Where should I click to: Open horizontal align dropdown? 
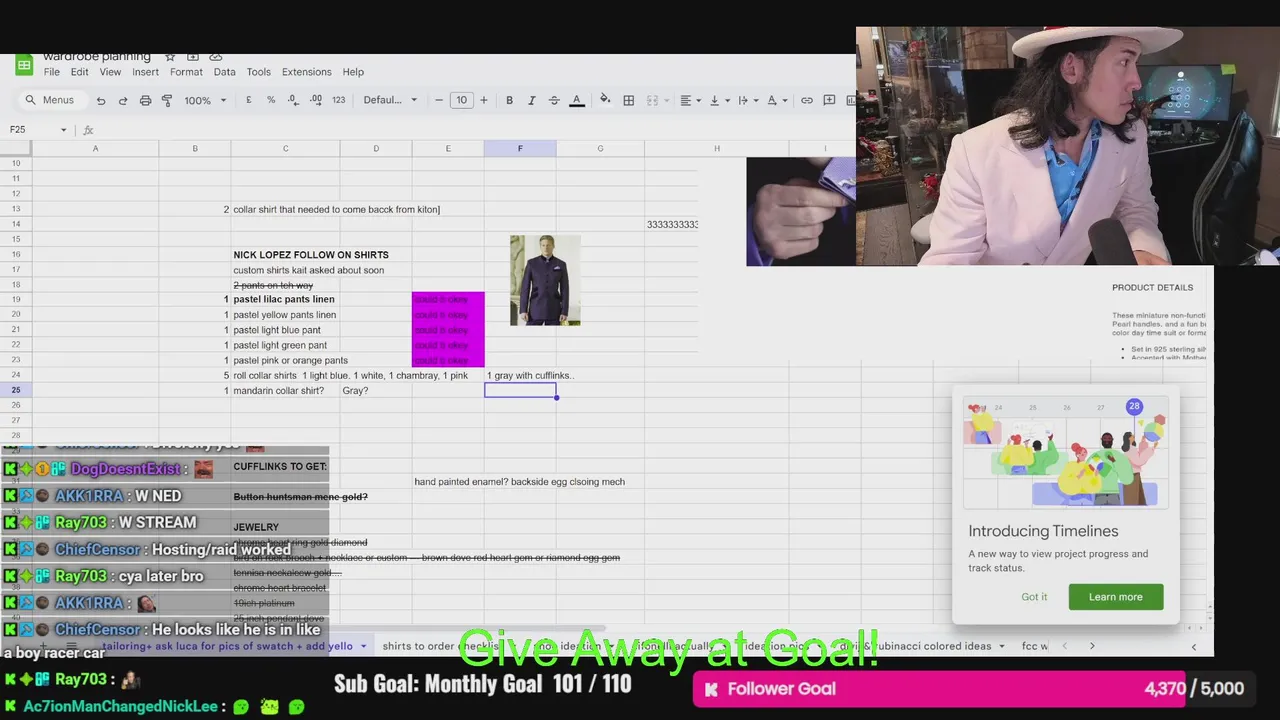coord(690,100)
